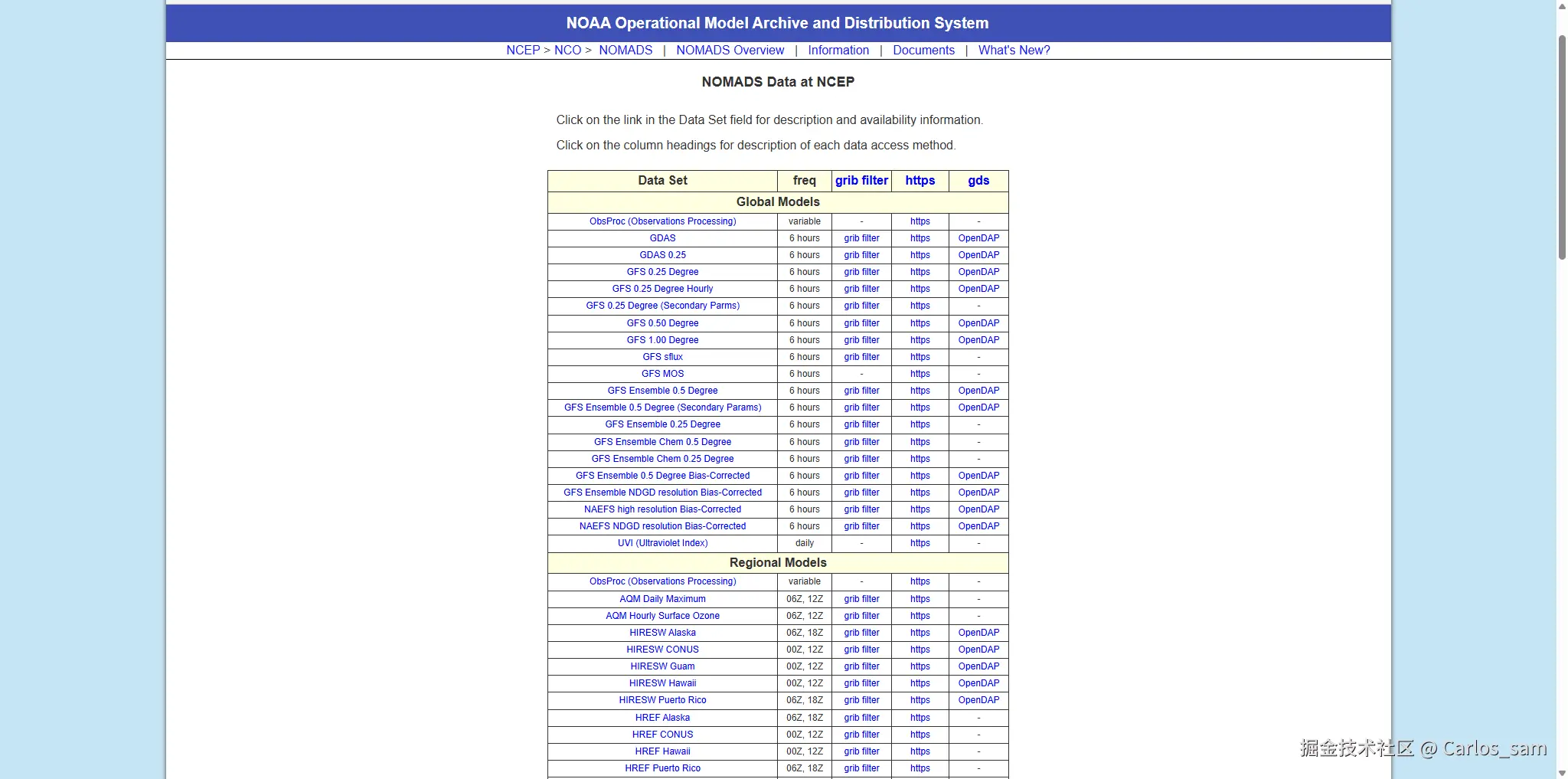This screenshot has width=1568, height=779.
Task: Open GFS Ensemble 0.5 Degree (Secondary Params)
Action: tap(663, 408)
